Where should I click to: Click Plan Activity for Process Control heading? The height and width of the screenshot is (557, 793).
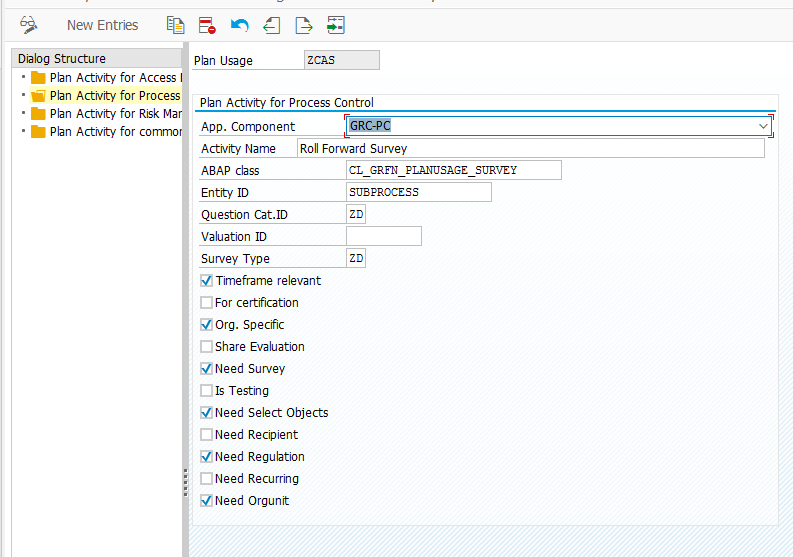coord(286,103)
